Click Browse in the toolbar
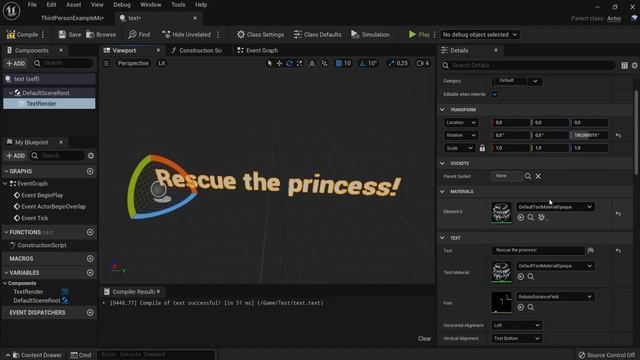The image size is (640, 360). coord(101,35)
